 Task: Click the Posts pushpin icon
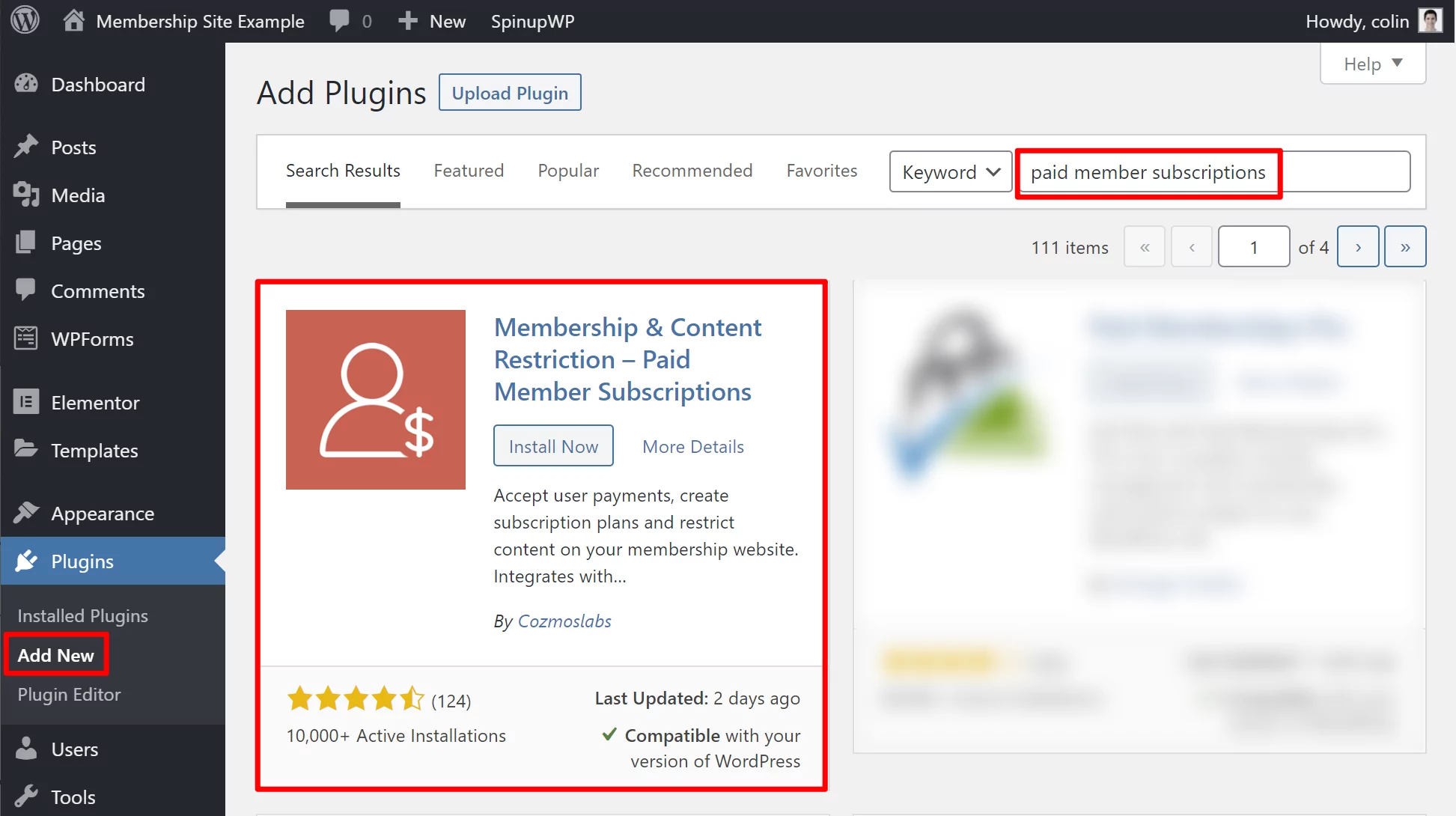click(x=26, y=147)
